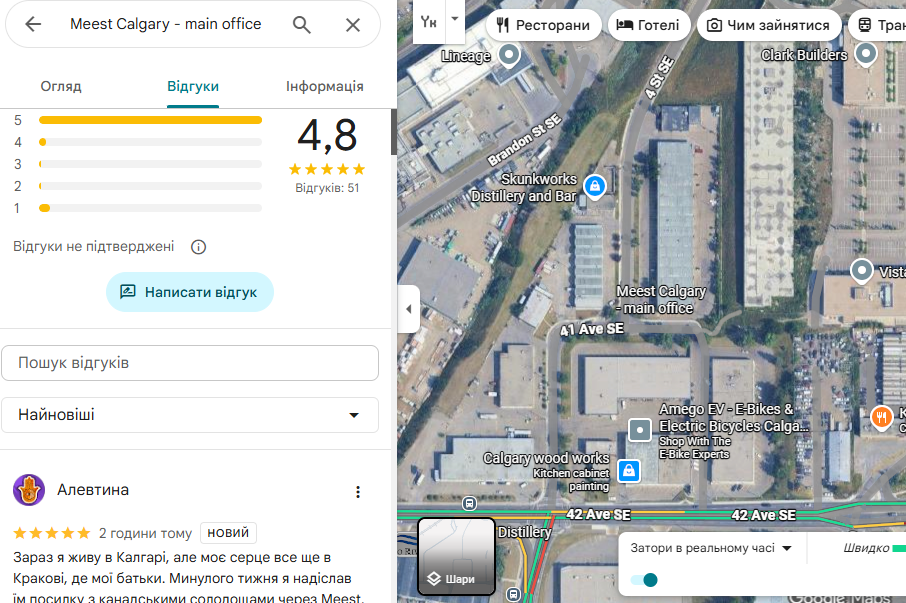
Task: Open Алевтина's profile avatar
Action: coord(29,490)
